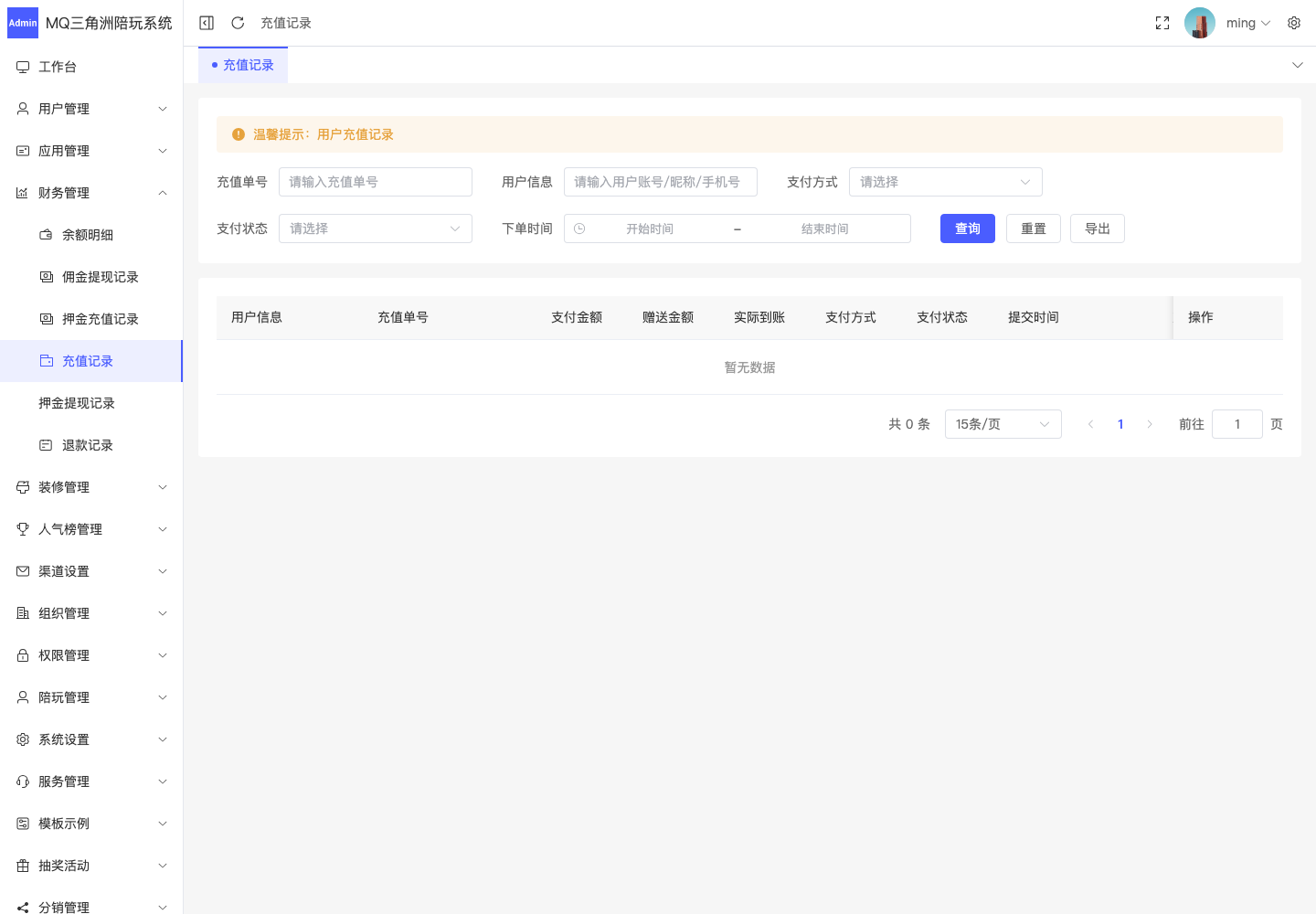Viewport: 1316px width, 914px height.
Task: Expand the 渠道设置 menu
Action: pyautogui.click(x=91, y=571)
